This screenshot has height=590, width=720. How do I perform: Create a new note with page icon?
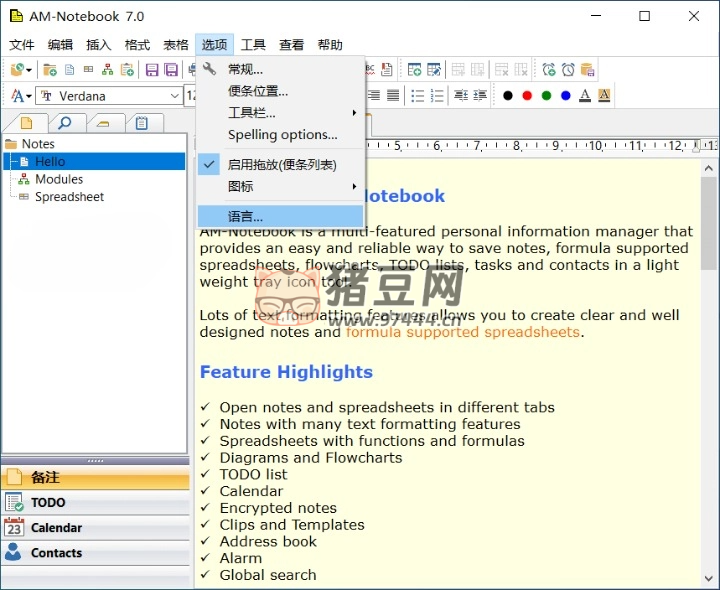(x=69, y=70)
